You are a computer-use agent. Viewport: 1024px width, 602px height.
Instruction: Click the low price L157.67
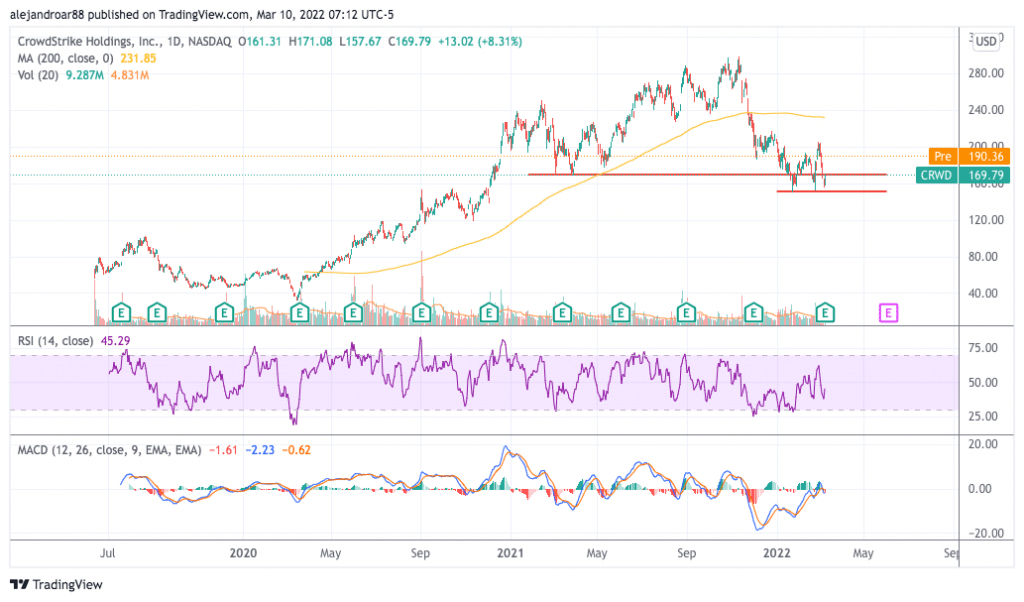[360, 41]
